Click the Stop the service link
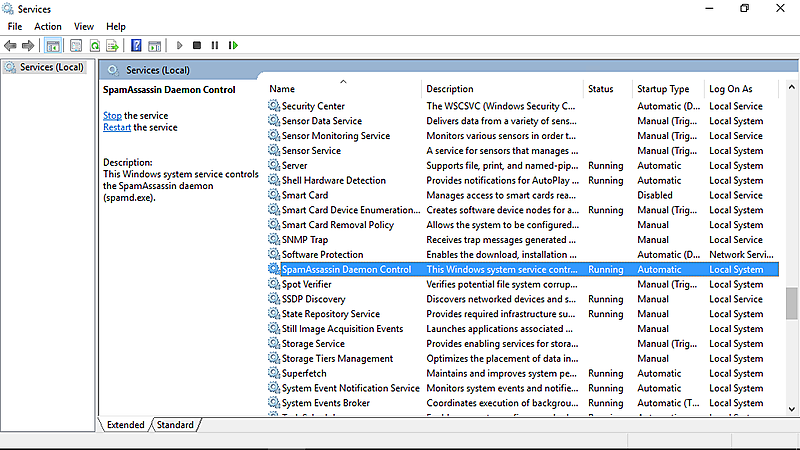Image resolution: width=800 pixels, height=450 pixels. pyautogui.click(x=112, y=115)
